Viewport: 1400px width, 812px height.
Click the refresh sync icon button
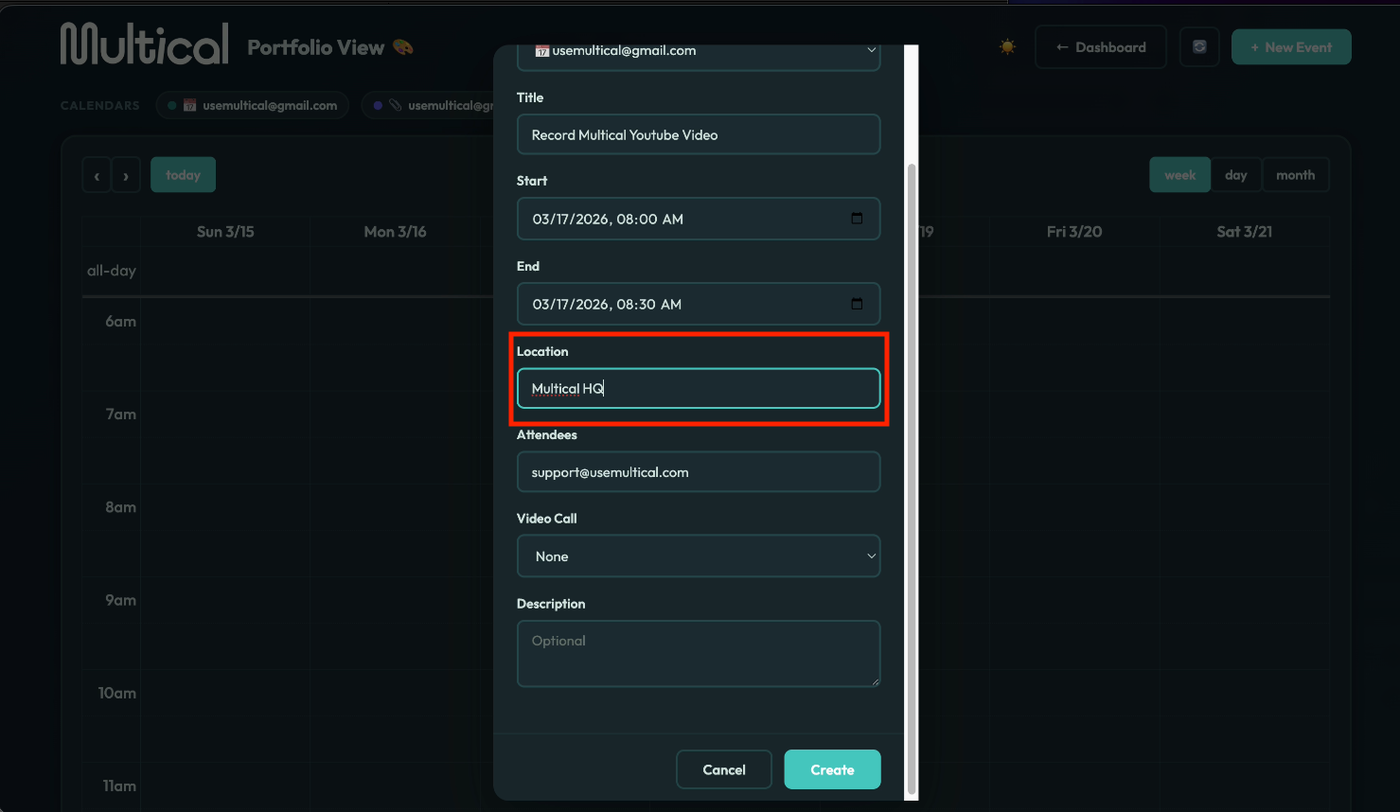click(x=1199, y=47)
